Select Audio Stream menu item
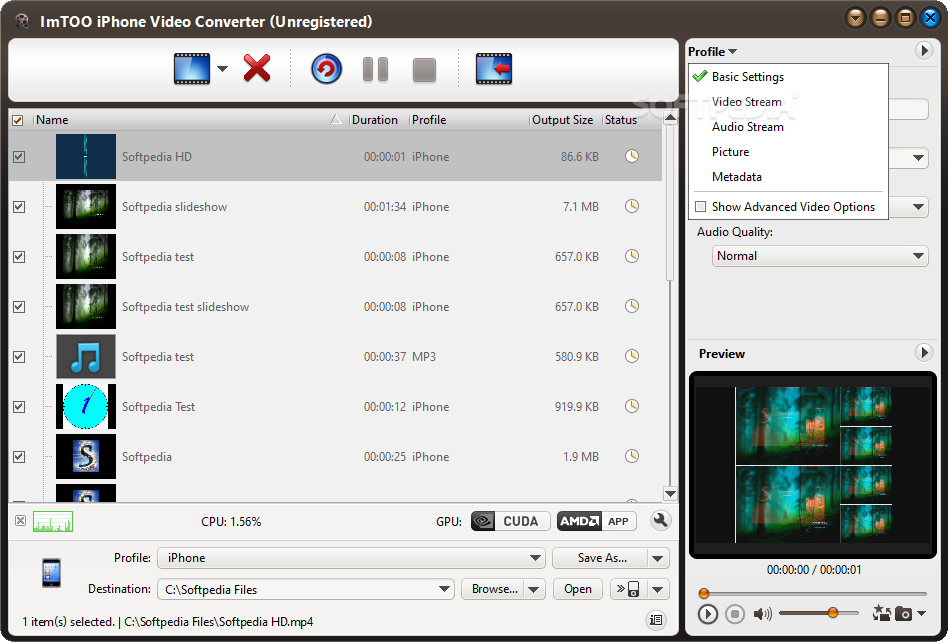This screenshot has width=948, height=642. click(788, 127)
